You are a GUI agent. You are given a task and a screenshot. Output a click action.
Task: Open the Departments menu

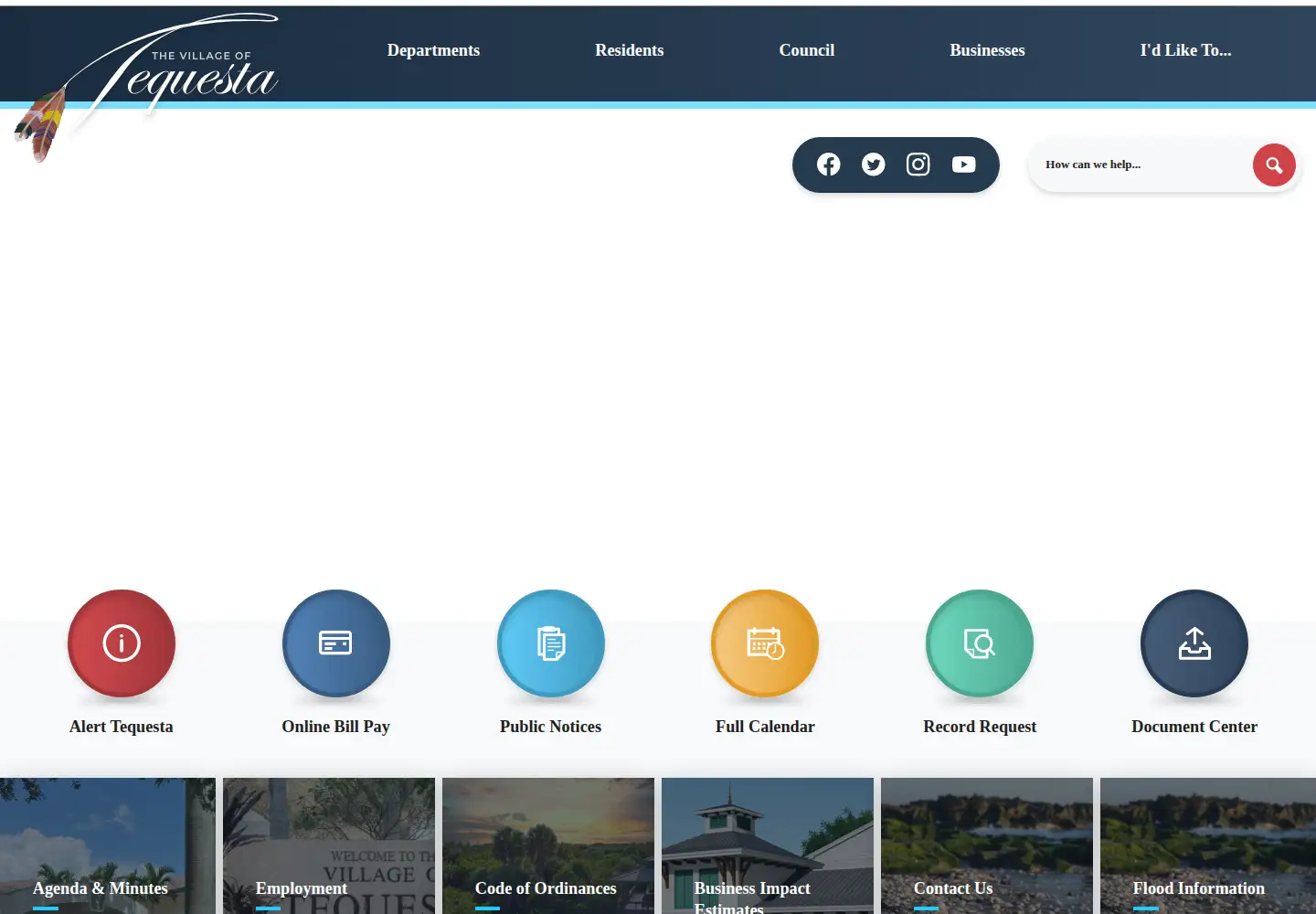433,50
